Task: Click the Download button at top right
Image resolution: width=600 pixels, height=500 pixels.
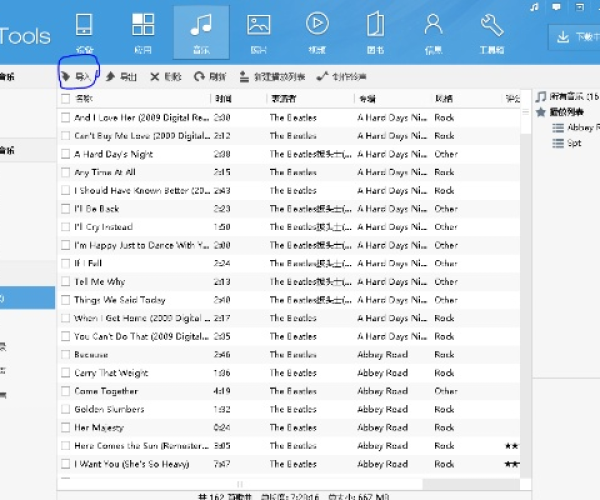Action: pos(574,37)
